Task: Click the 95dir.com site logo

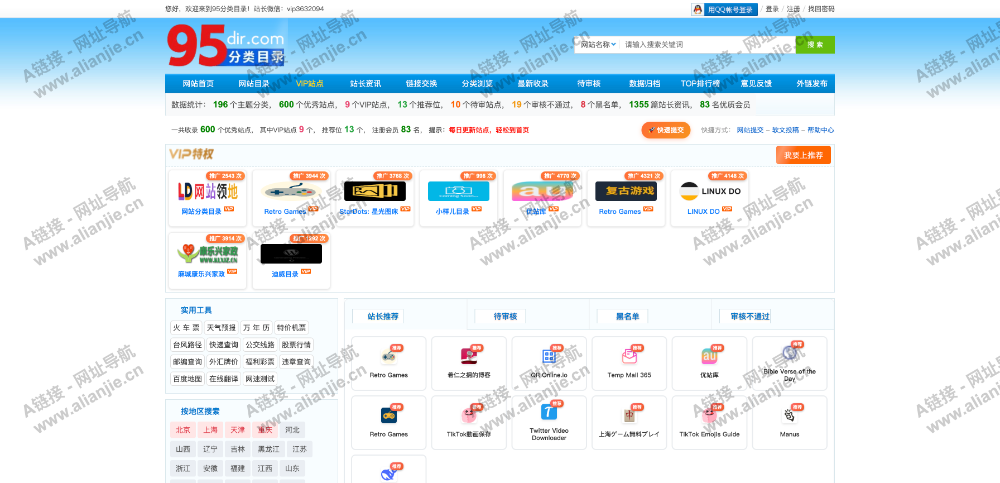Action: (226, 46)
